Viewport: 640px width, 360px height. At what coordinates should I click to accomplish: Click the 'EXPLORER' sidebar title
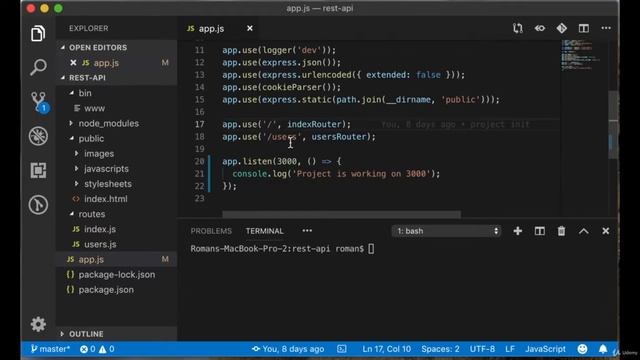tap(89, 28)
